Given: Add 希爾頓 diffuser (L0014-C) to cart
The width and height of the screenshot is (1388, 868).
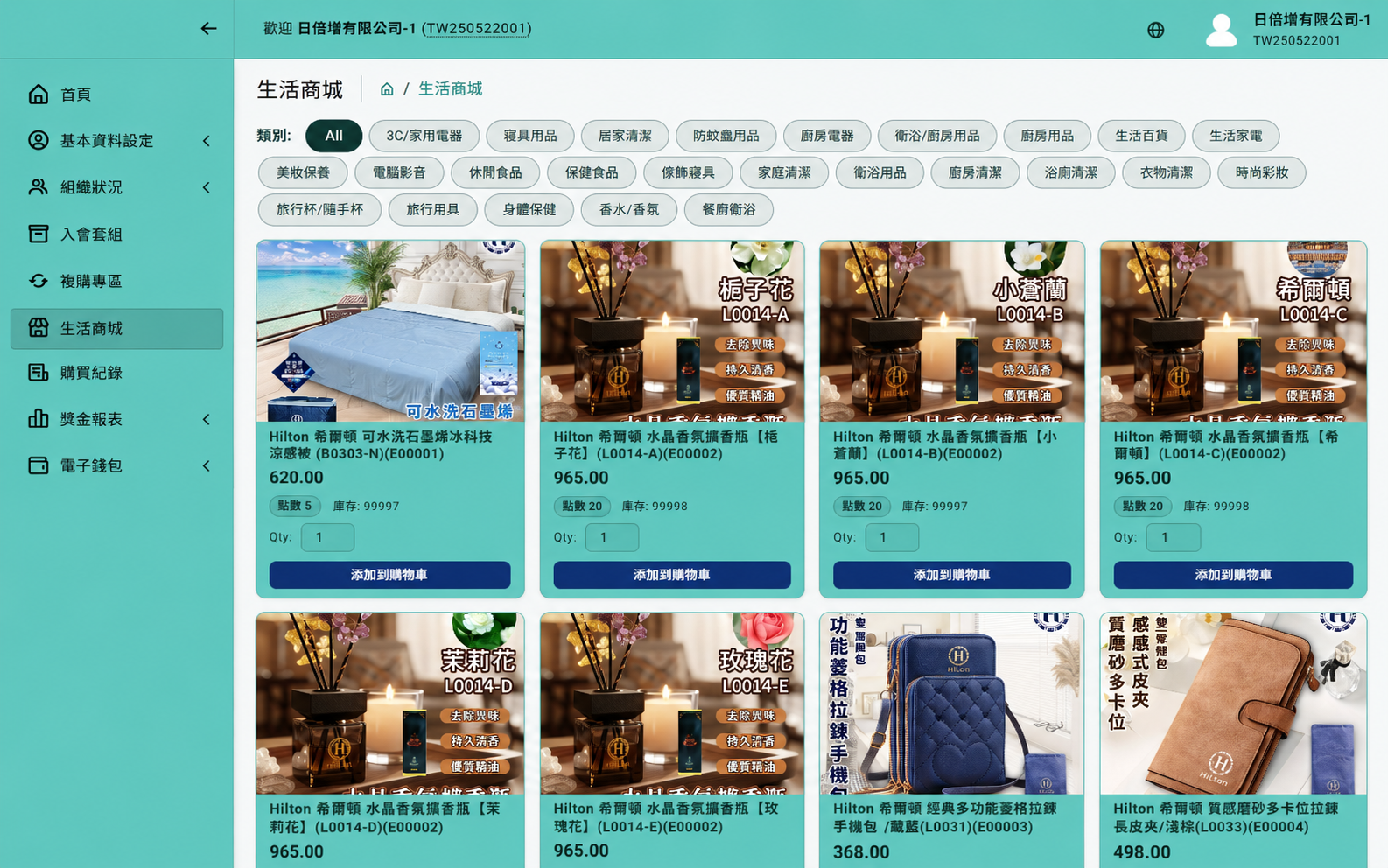Looking at the screenshot, I should pyautogui.click(x=1233, y=575).
